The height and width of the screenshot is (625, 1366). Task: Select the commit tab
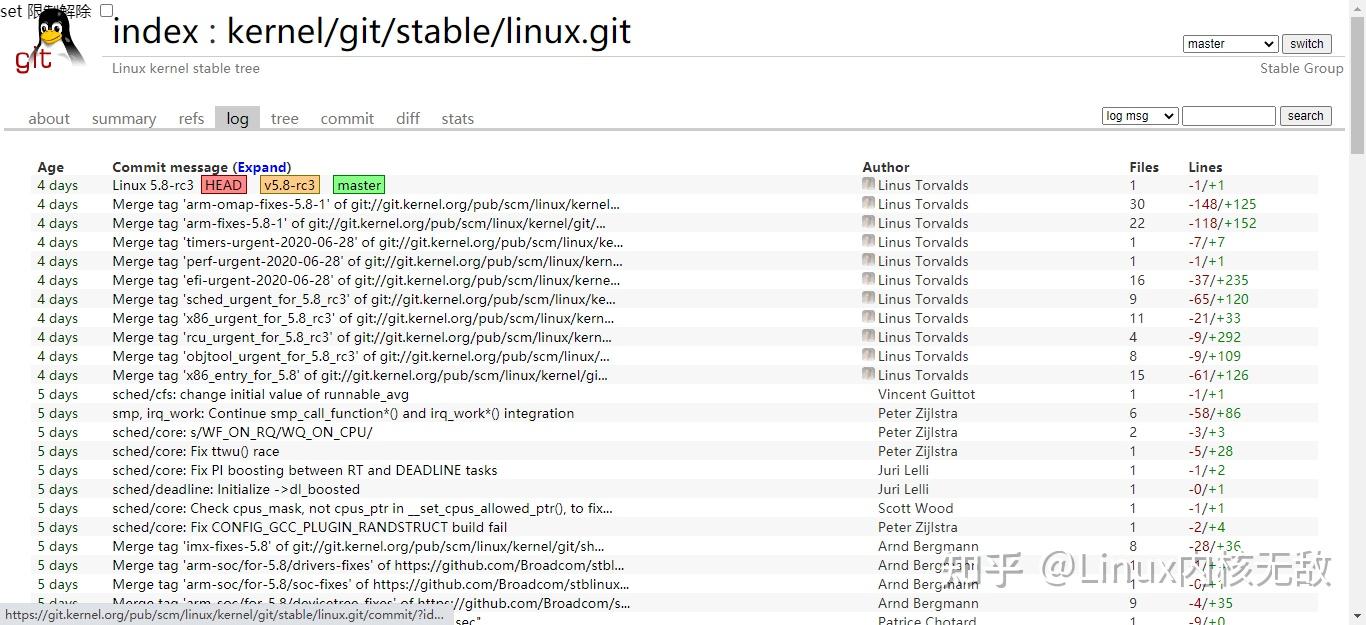point(347,118)
